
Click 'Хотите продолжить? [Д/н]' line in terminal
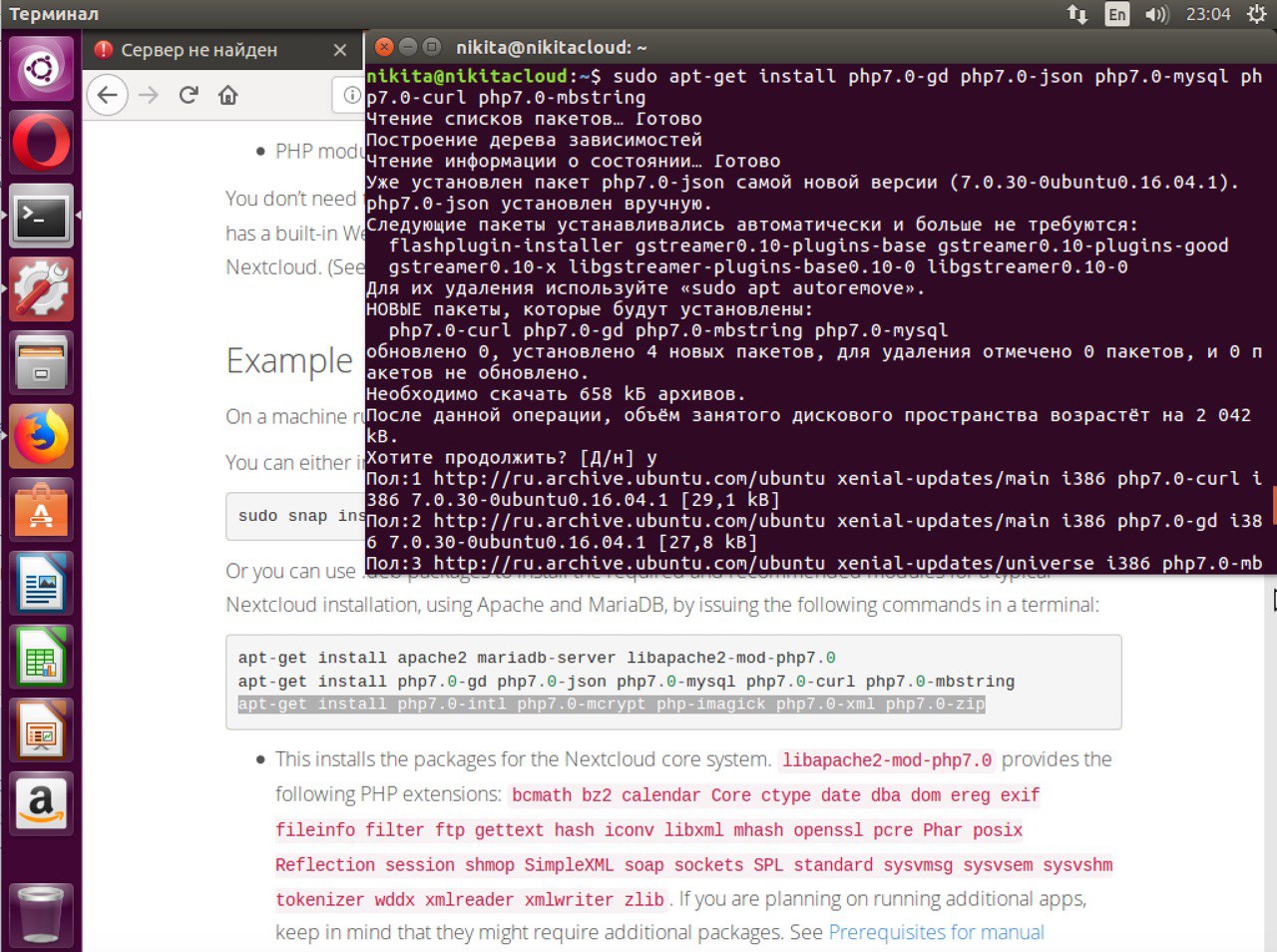(512, 458)
